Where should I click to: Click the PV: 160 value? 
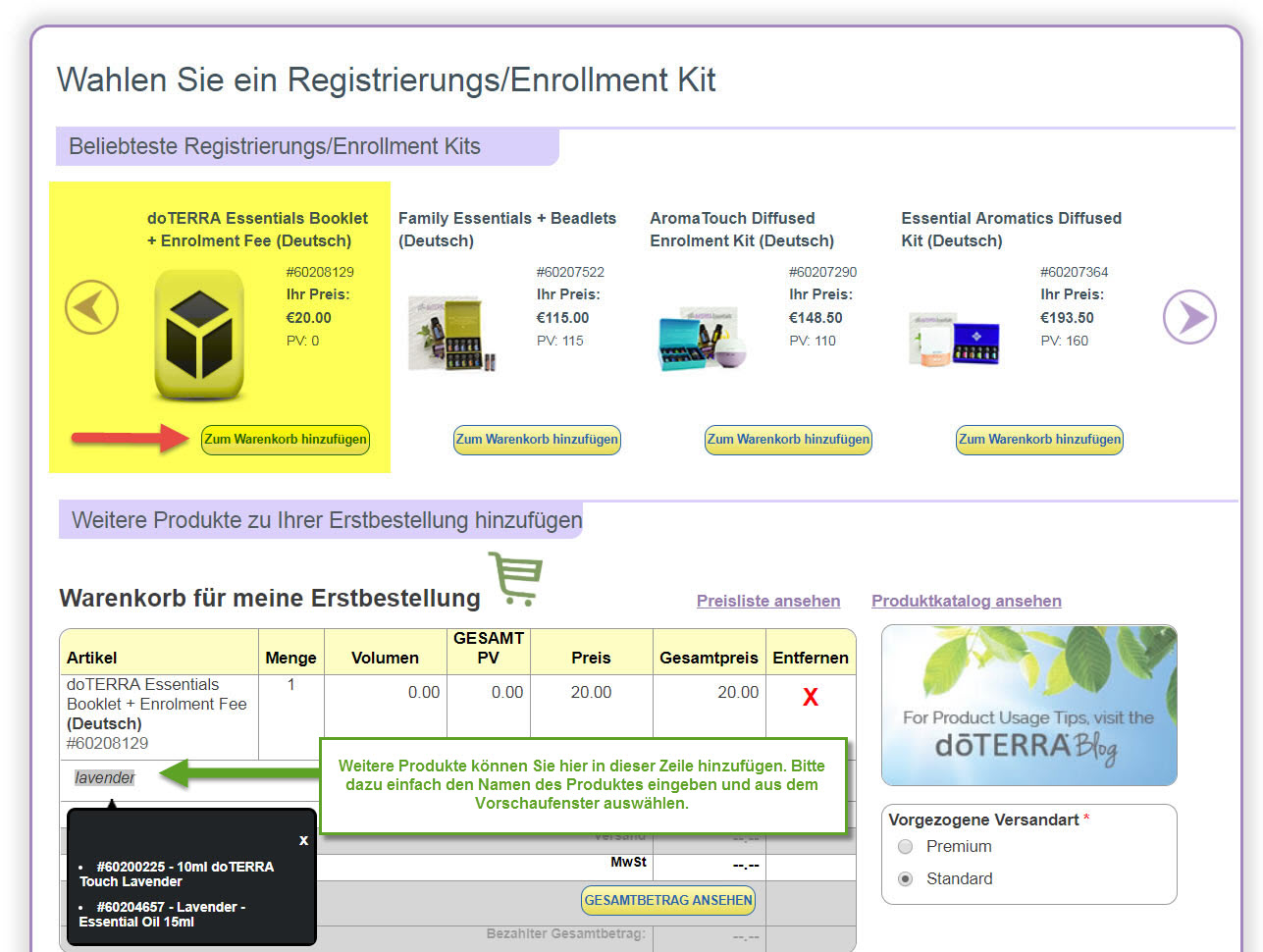pos(1064,341)
